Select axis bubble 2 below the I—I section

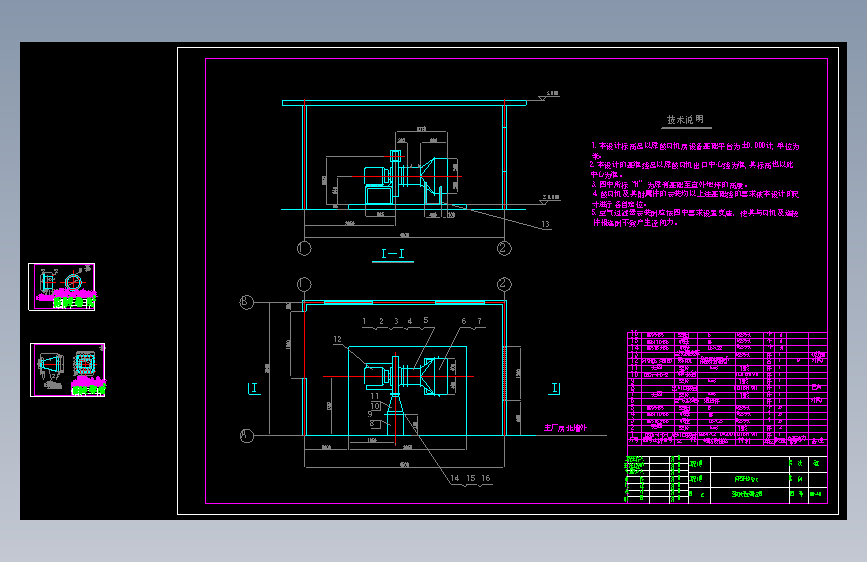[x=504, y=248]
